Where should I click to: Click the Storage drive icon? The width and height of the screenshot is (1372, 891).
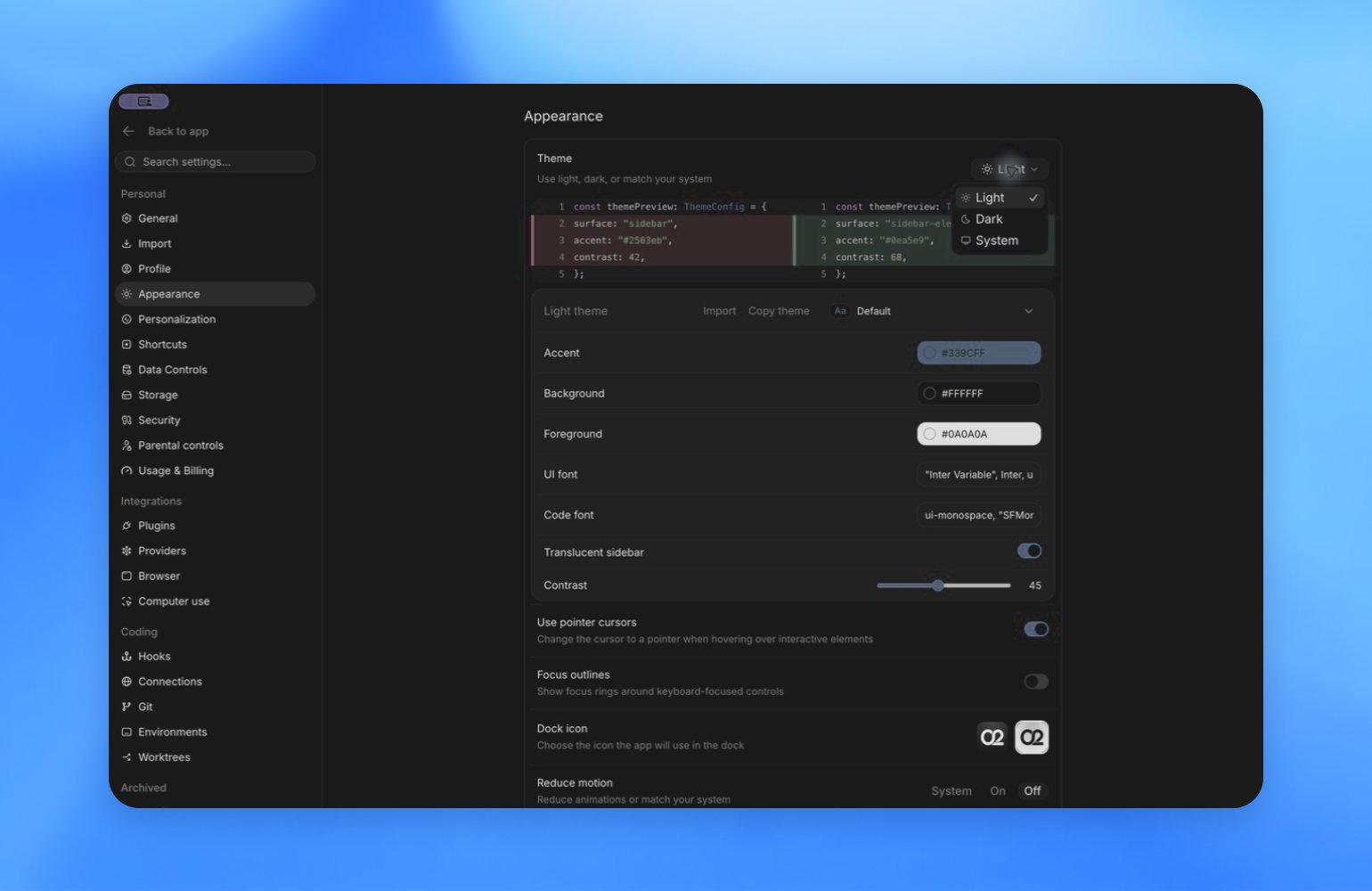pyautogui.click(x=127, y=395)
